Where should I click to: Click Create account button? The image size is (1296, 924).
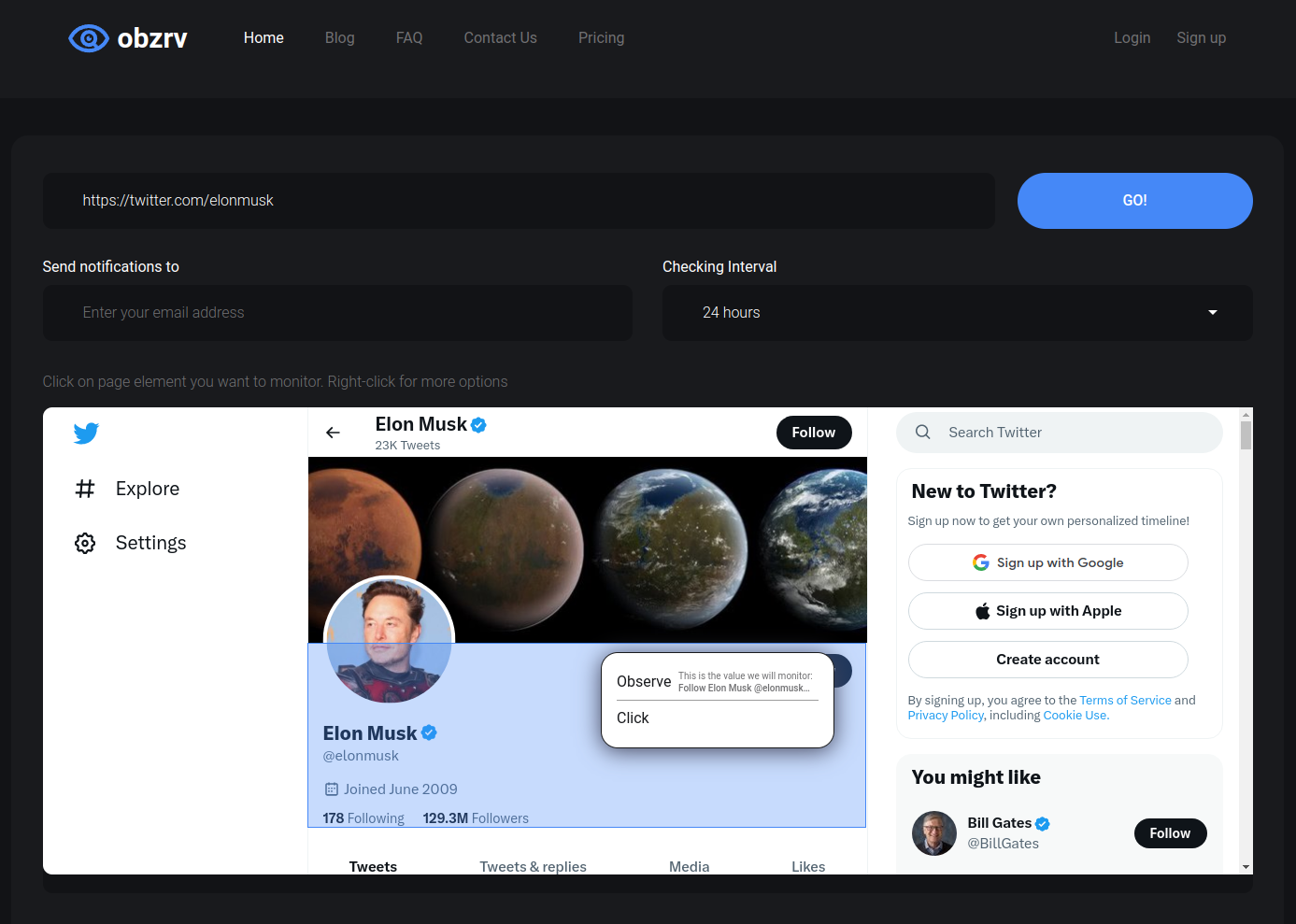click(x=1048, y=660)
